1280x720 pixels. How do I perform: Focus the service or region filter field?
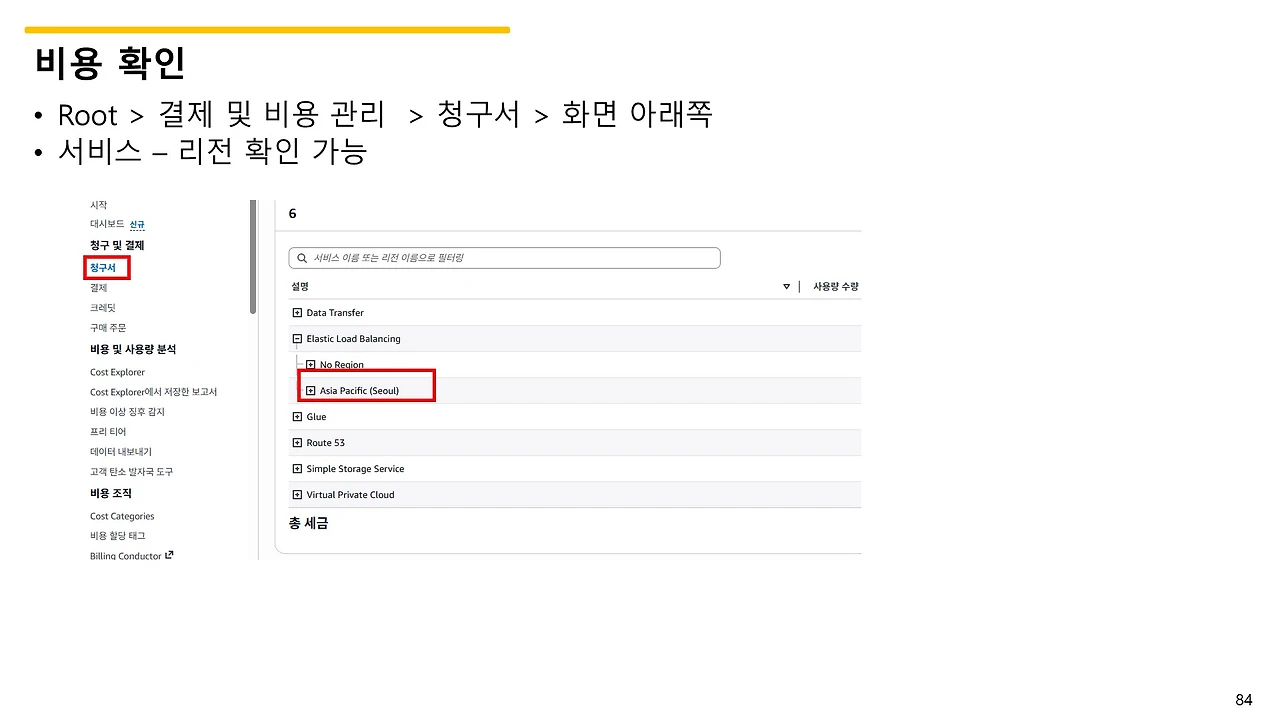click(x=504, y=258)
